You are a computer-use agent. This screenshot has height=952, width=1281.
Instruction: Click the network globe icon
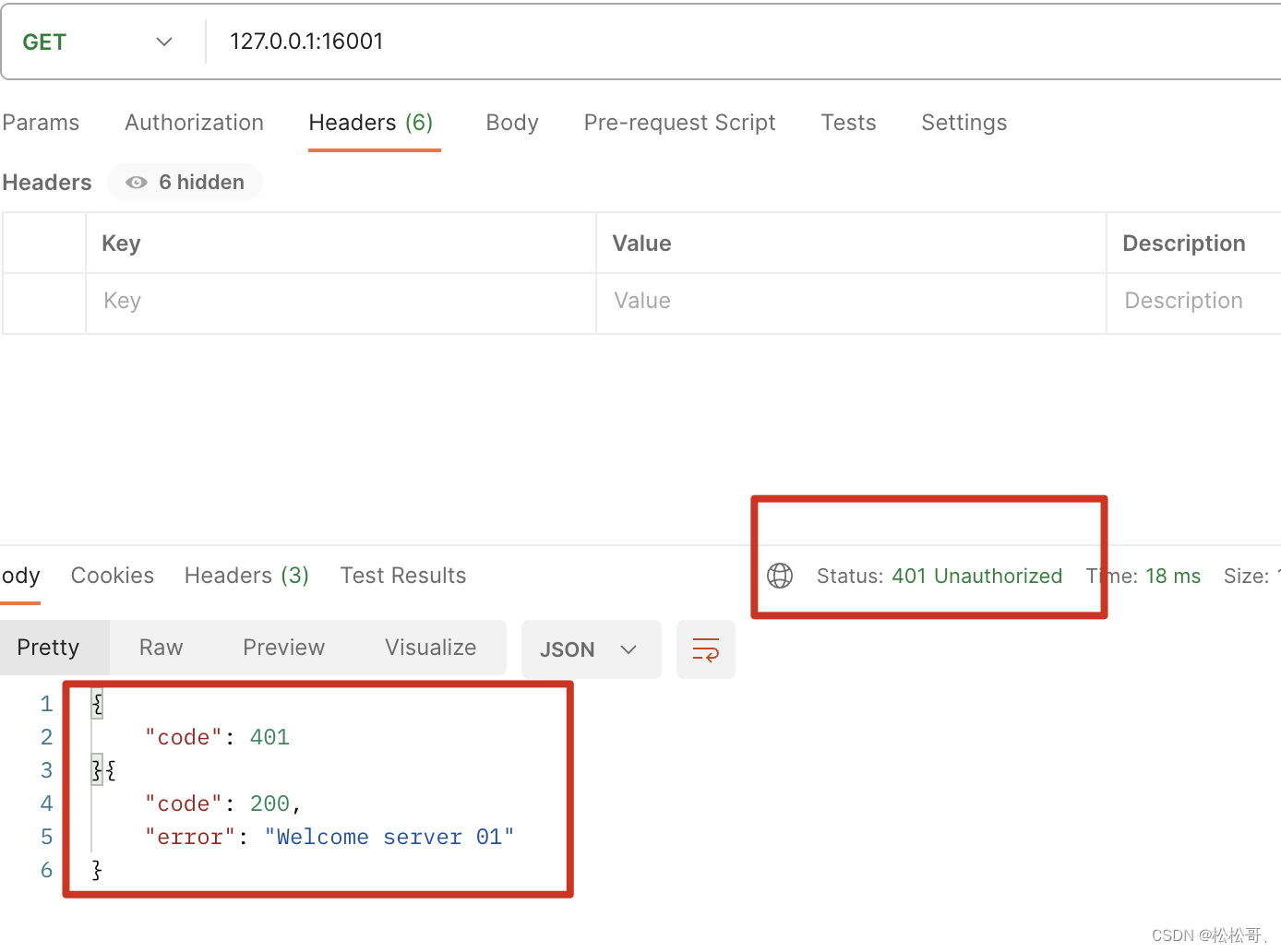click(780, 576)
